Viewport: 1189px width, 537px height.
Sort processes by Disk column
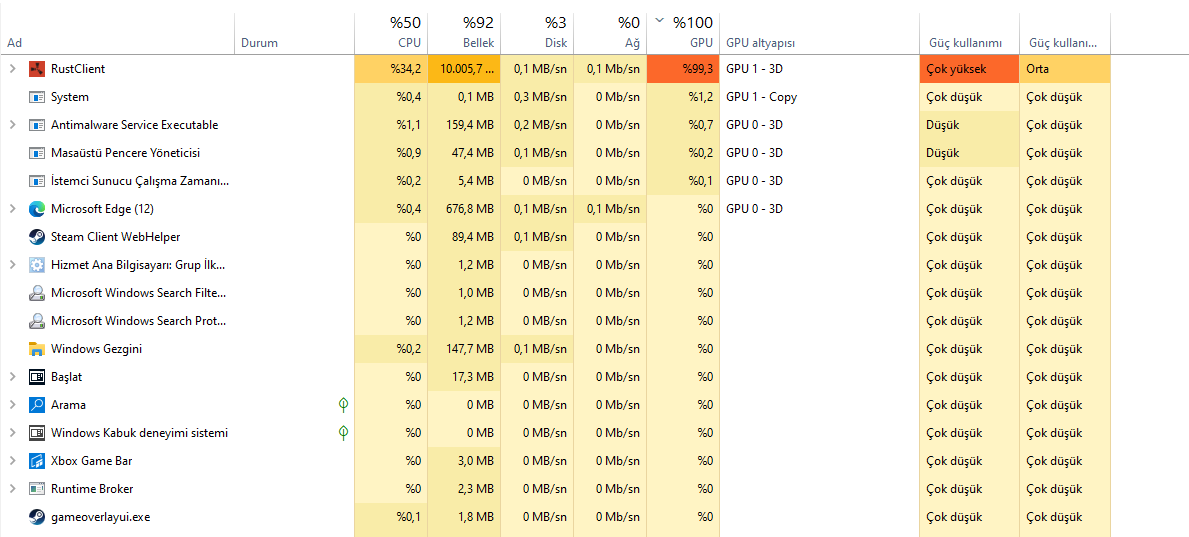pyautogui.click(x=537, y=33)
